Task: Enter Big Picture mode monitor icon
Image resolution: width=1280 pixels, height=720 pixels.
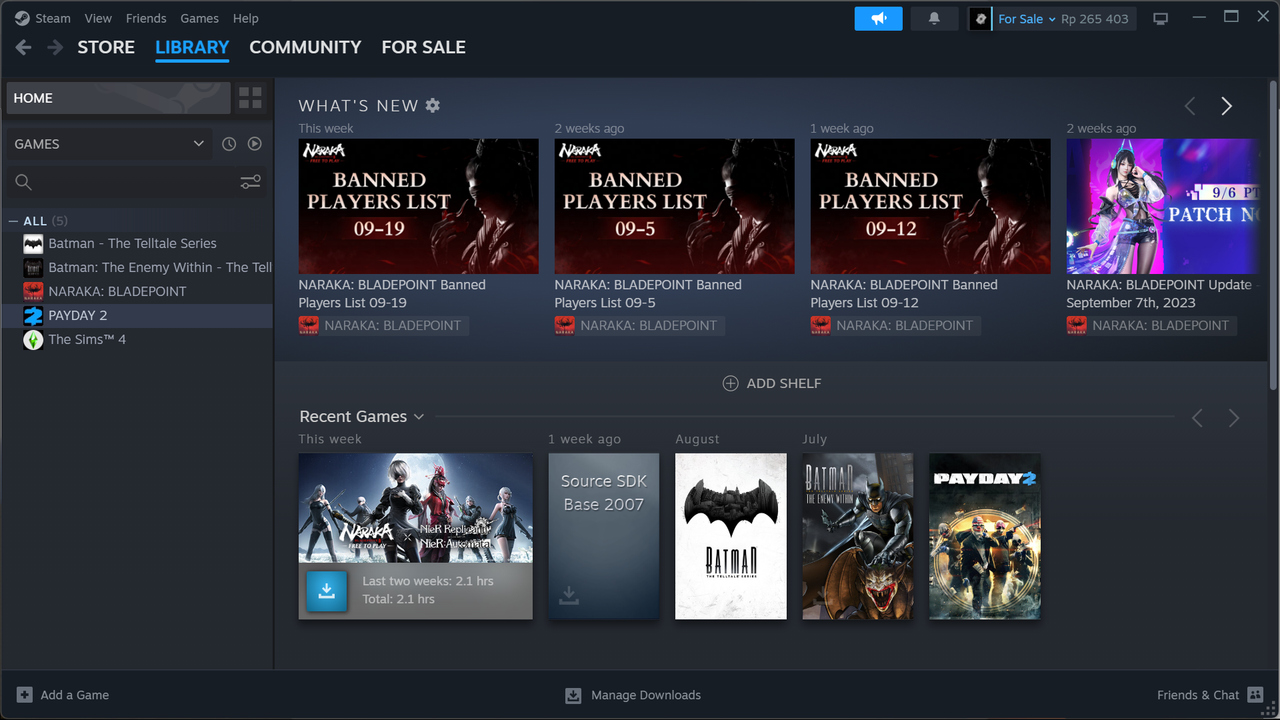Action: (1160, 18)
